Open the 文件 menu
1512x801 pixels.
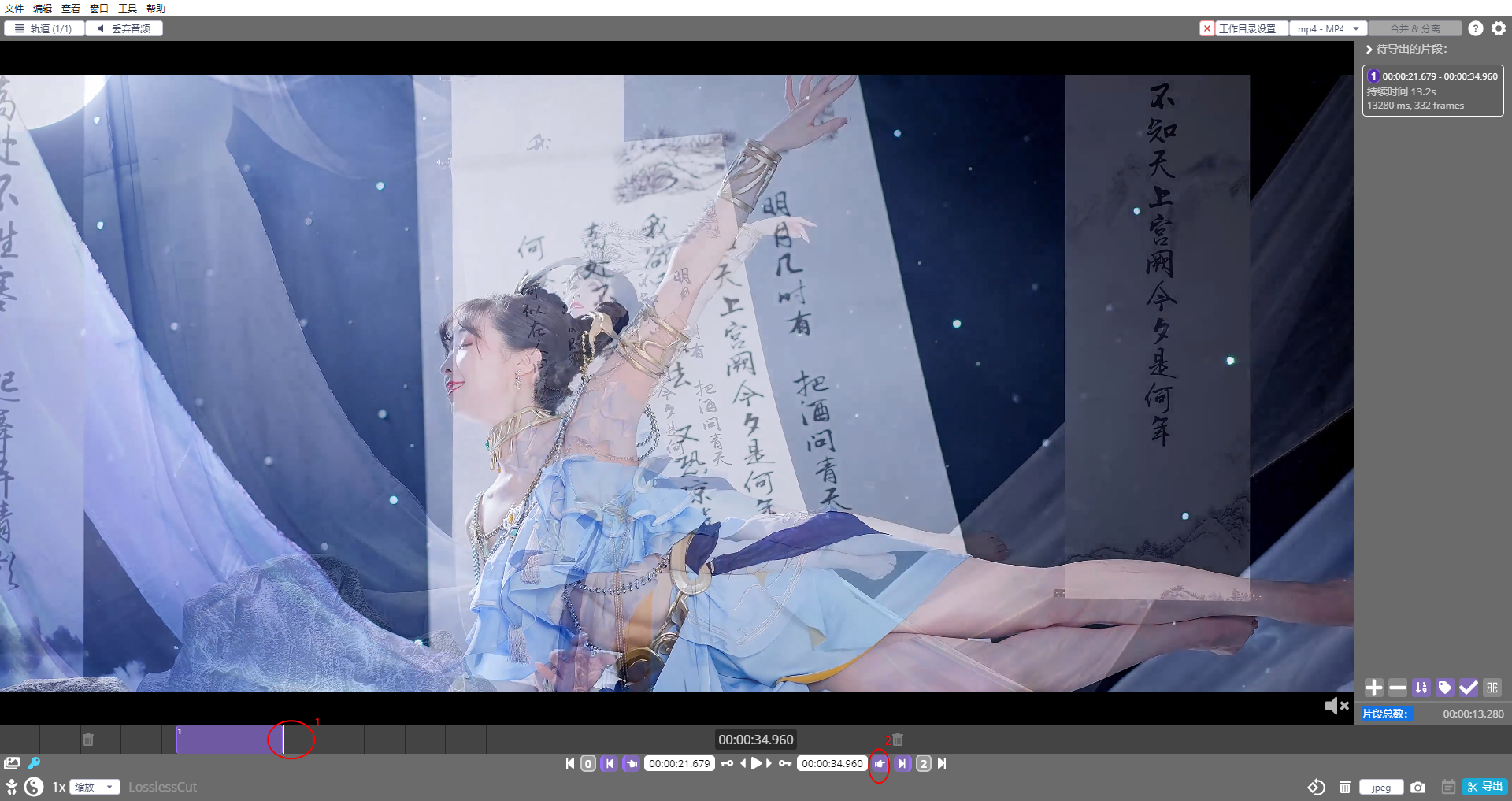14,8
